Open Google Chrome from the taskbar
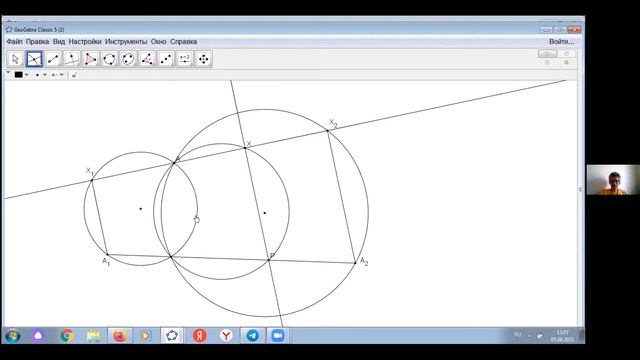640x360 pixels. [67, 336]
